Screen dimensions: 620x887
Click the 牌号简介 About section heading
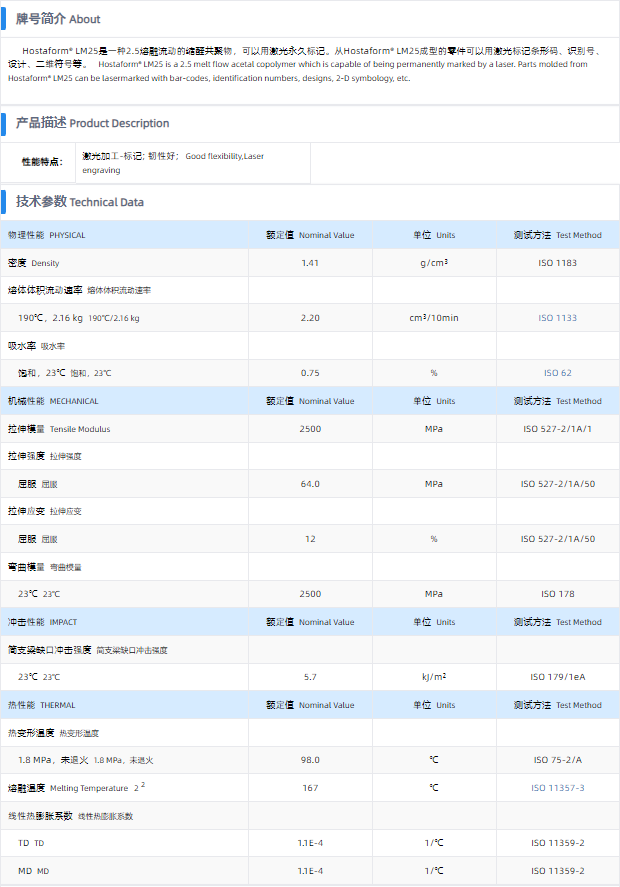tap(58, 19)
